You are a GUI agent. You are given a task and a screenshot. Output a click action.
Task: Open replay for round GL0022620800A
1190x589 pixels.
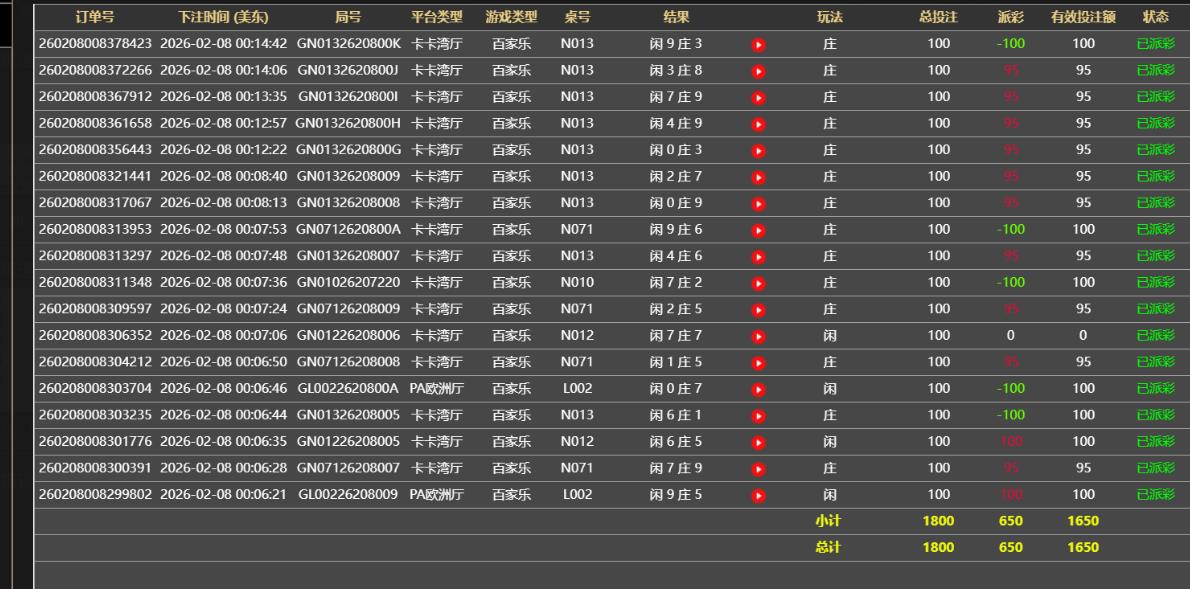[x=758, y=389]
